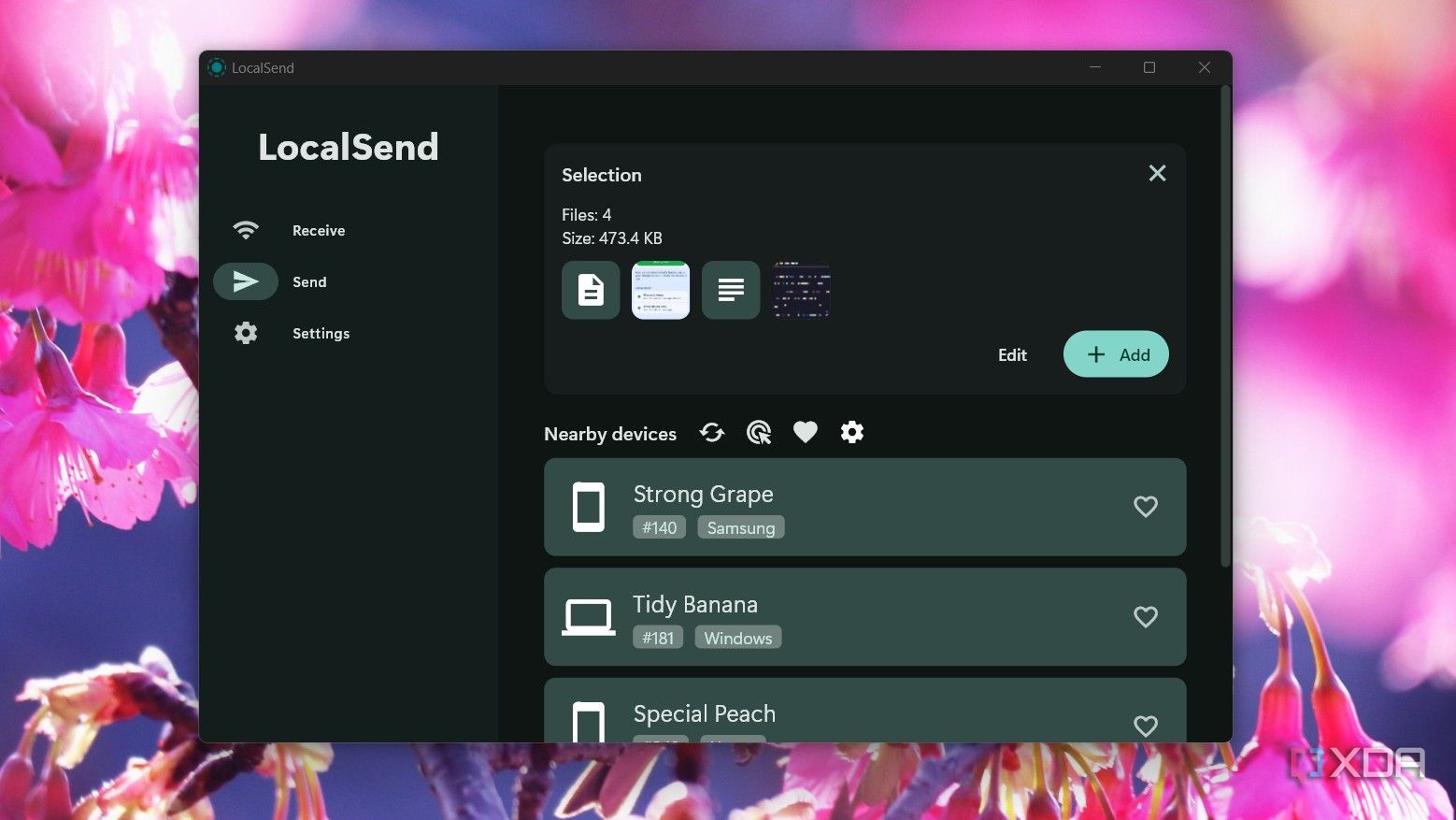Viewport: 1456px width, 820px height.
Task: Open favorites with the filled heart icon
Action: [x=806, y=432]
